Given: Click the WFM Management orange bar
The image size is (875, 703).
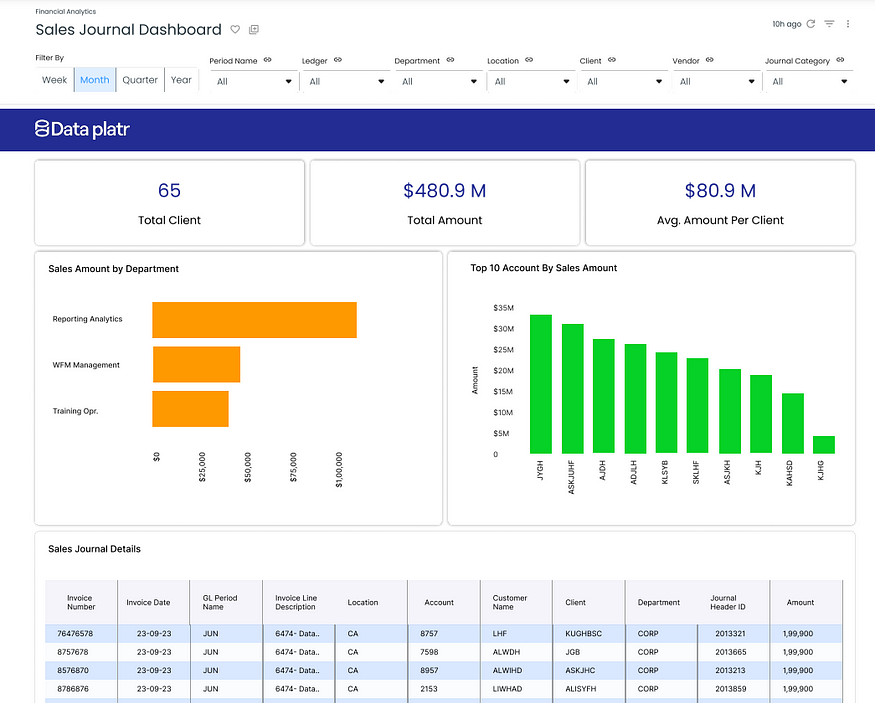Looking at the screenshot, I should 196,364.
